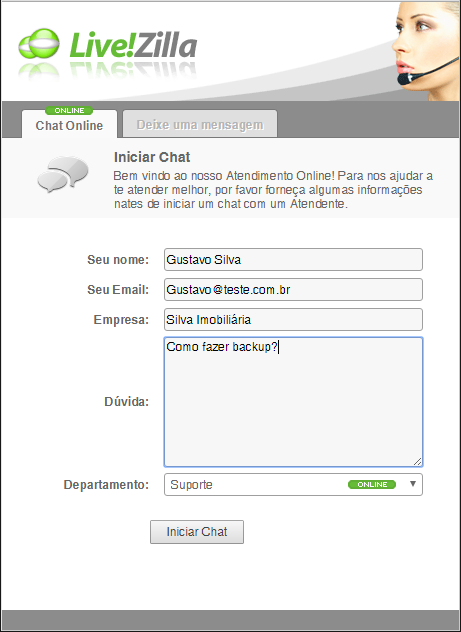Click the green LiveZilla logo bubbles icon
This screenshot has width=461, height=632.
coord(39,44)
